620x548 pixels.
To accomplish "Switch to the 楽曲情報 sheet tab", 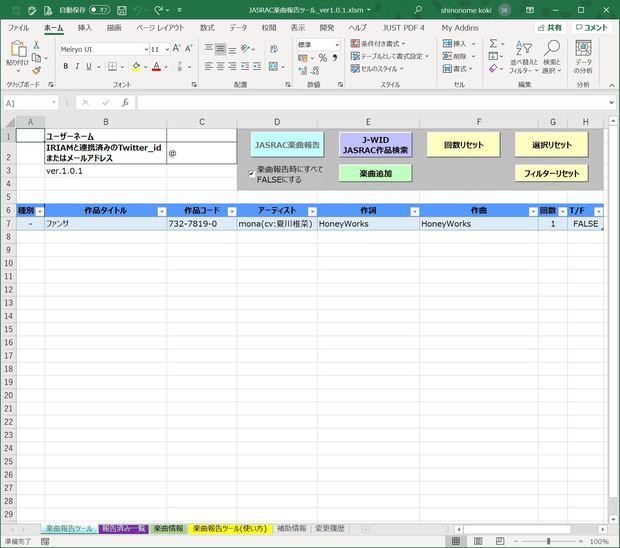I will (x=168, y=529).
